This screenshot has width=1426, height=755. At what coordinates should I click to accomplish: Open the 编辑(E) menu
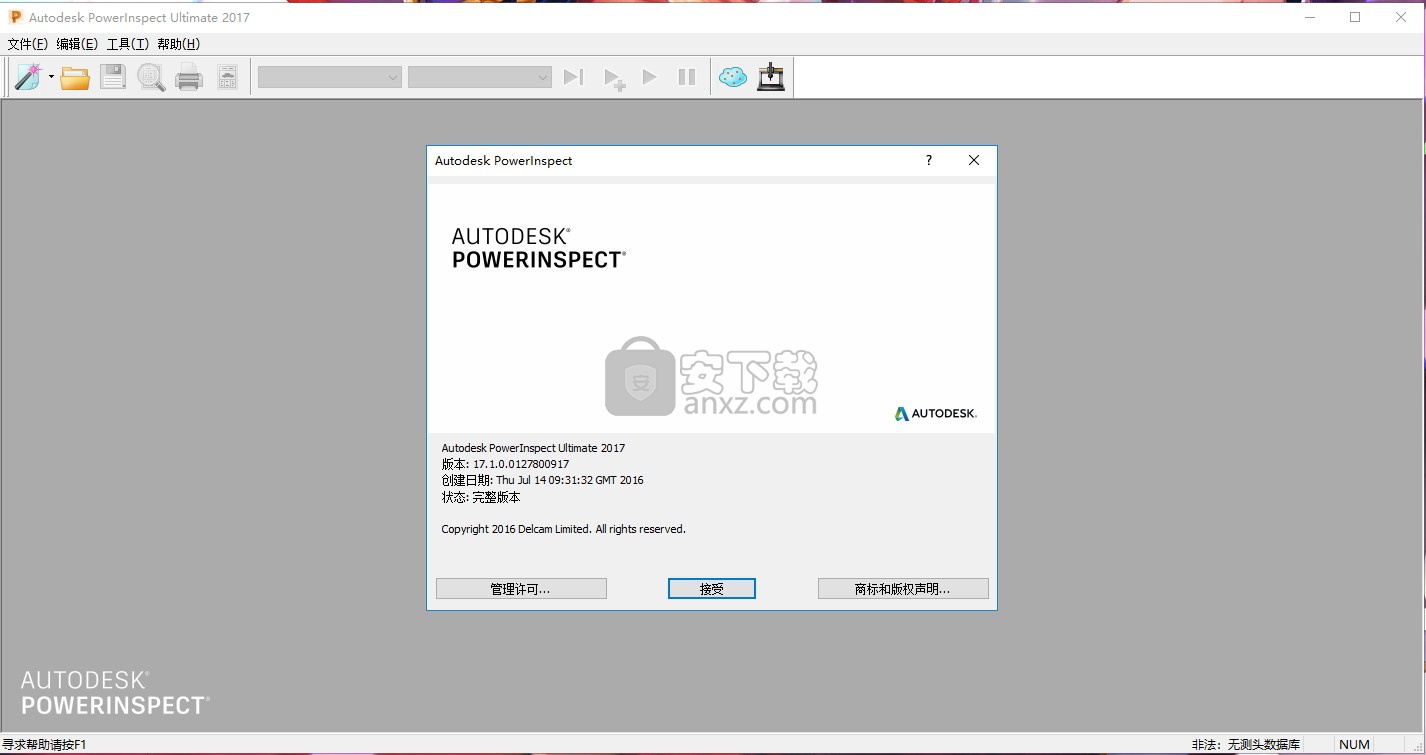click(x=77, y=44)
